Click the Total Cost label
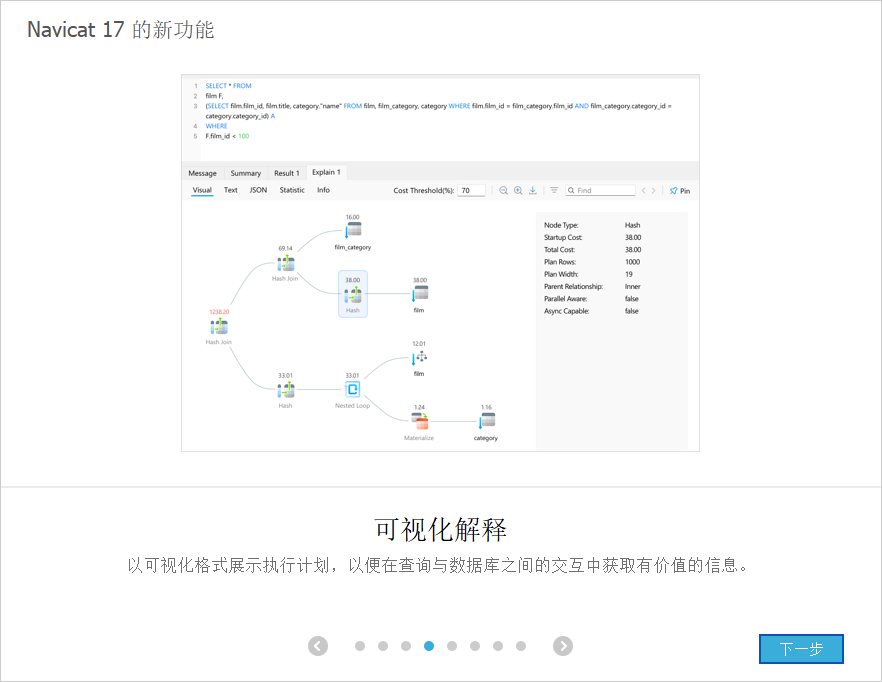 pyautogui.click(x=559, y=250)
